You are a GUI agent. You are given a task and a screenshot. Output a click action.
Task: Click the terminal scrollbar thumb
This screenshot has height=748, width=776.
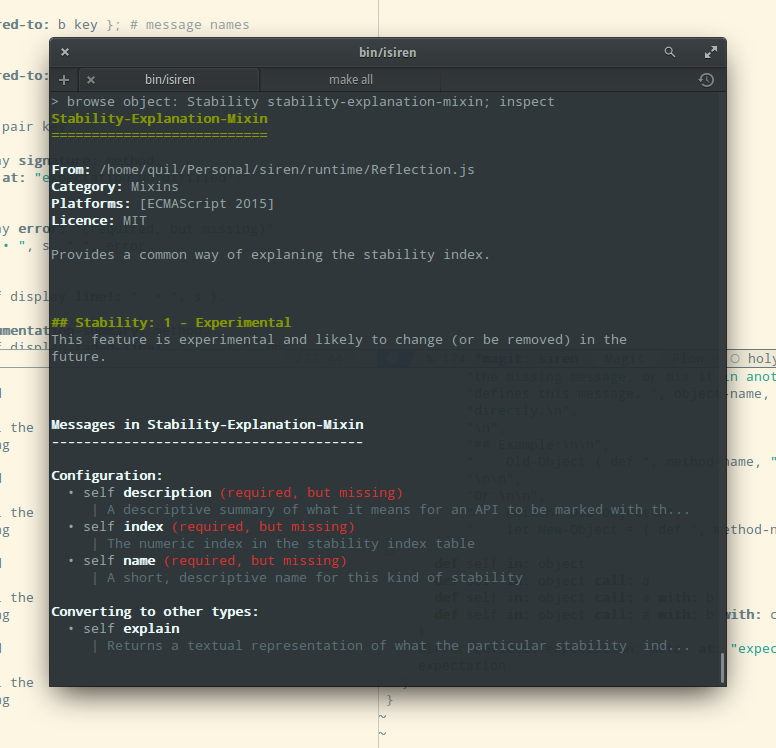coord(723,668)
